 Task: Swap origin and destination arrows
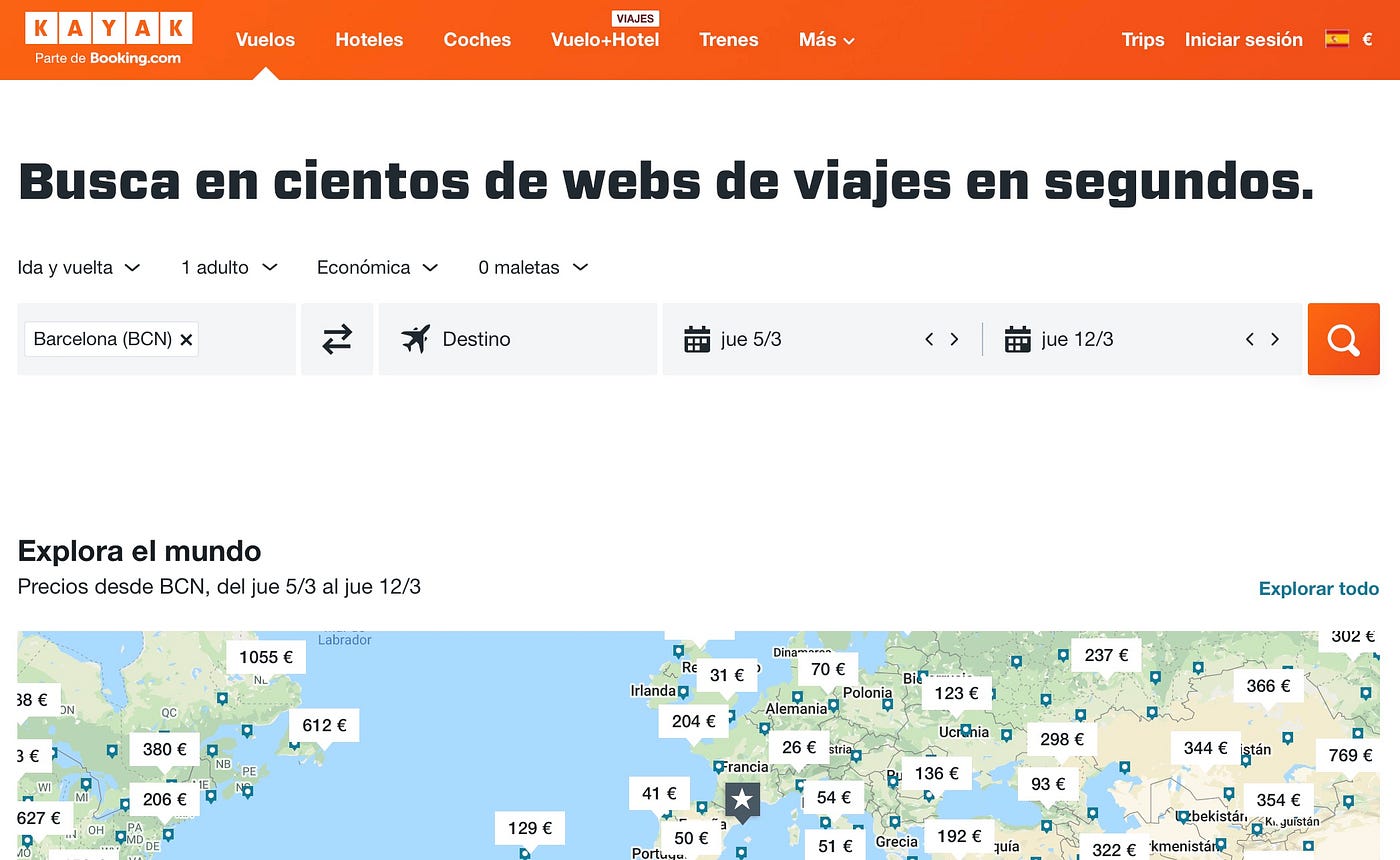coord(337,339)
